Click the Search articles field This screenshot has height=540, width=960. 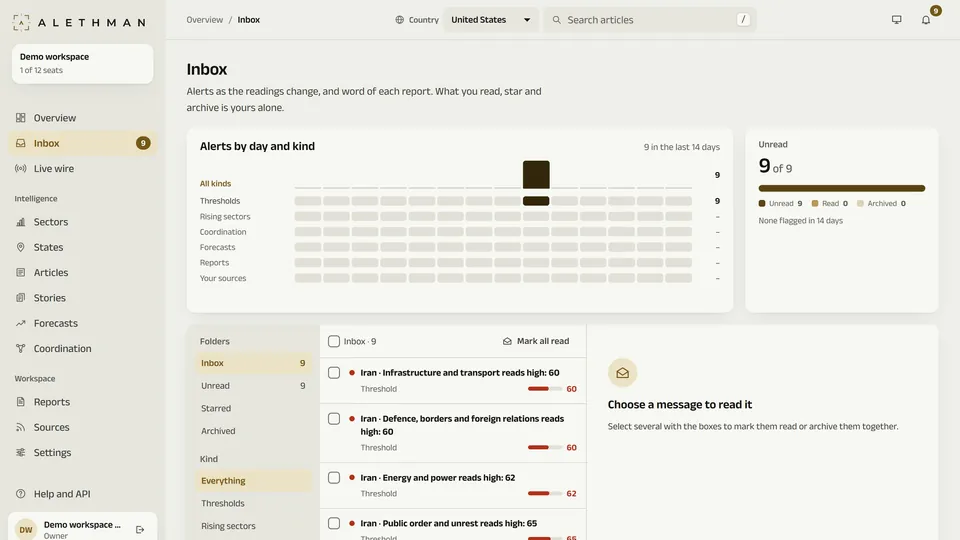point(650,20)
